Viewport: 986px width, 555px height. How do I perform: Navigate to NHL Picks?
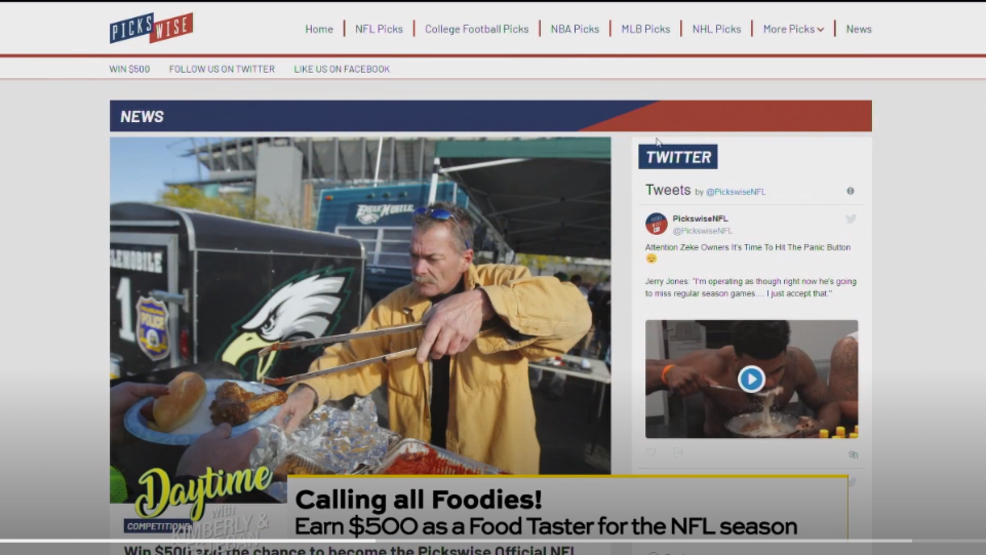[x=716, y=29]
